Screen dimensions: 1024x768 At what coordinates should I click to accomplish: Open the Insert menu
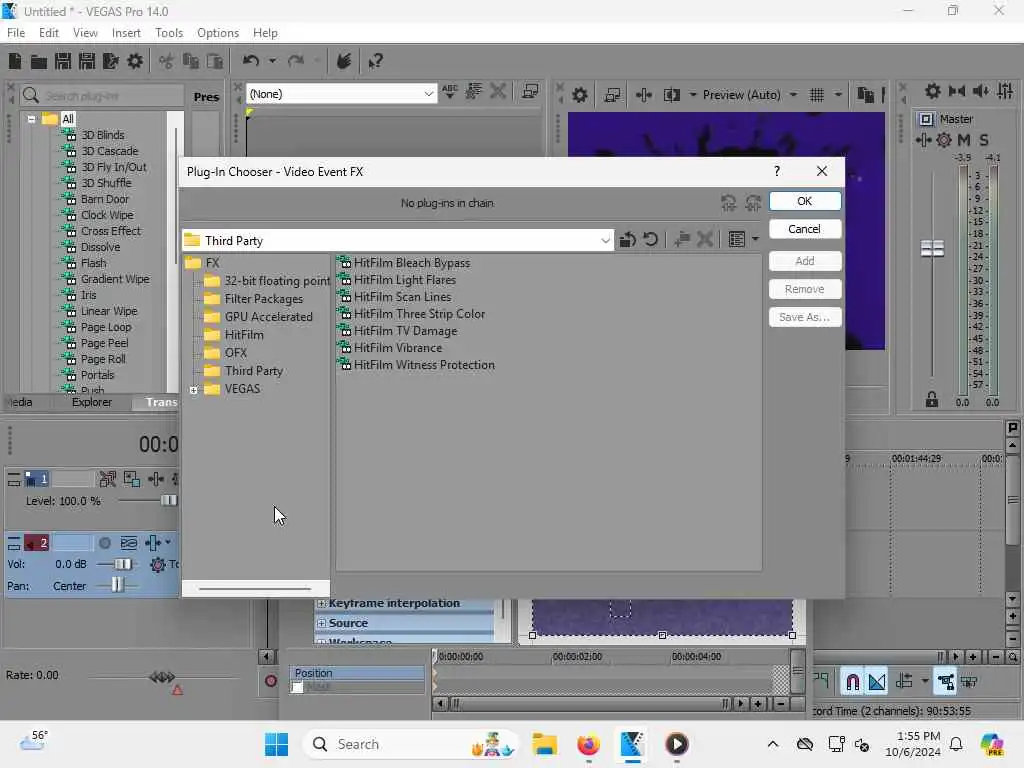click(126, 33)
